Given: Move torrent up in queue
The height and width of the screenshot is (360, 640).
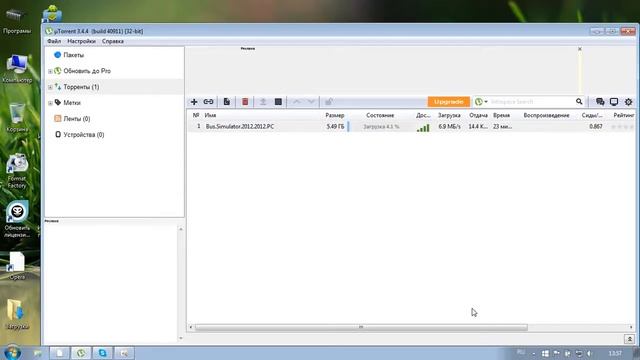Looking at the screenshot, I should pos(297,102).
